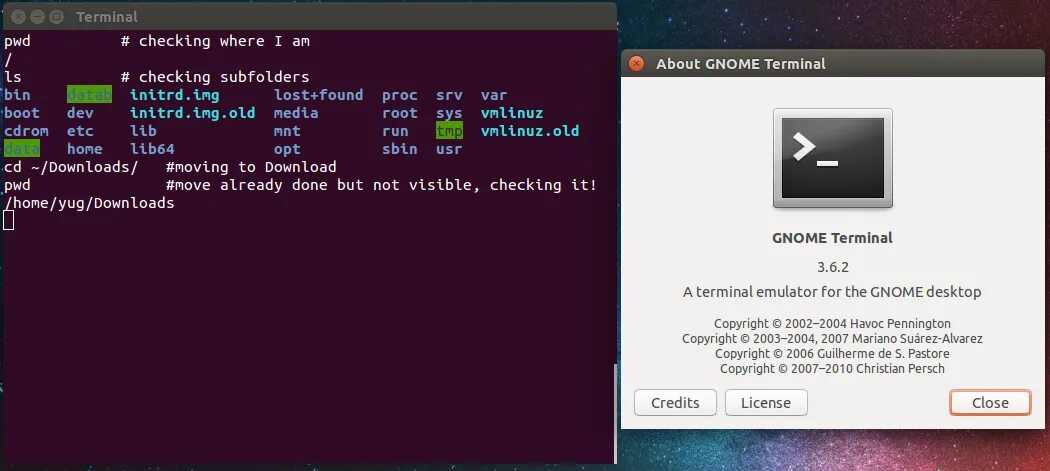Viewport: 1050px width, 471px height.
Task: Click 'root' in the ls output
Action: pyautogui.click(x=400, y=113)
